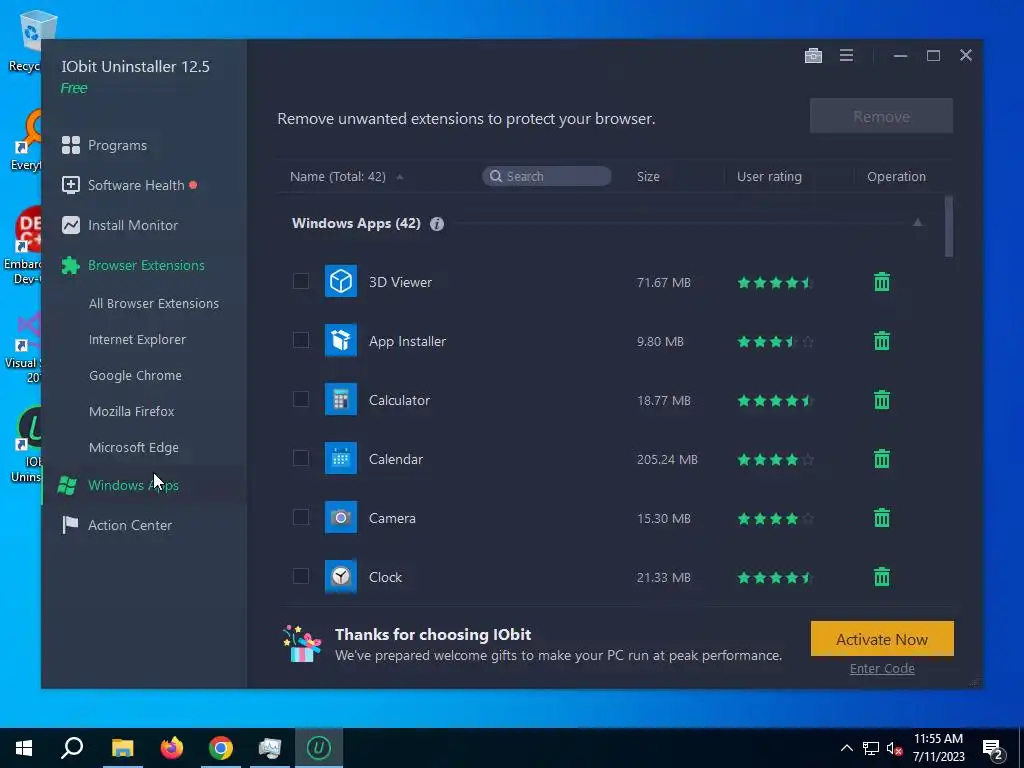
Task: Uninstall App Installer with trash icon
Action: pyautogui.click(x=882, y=341)
